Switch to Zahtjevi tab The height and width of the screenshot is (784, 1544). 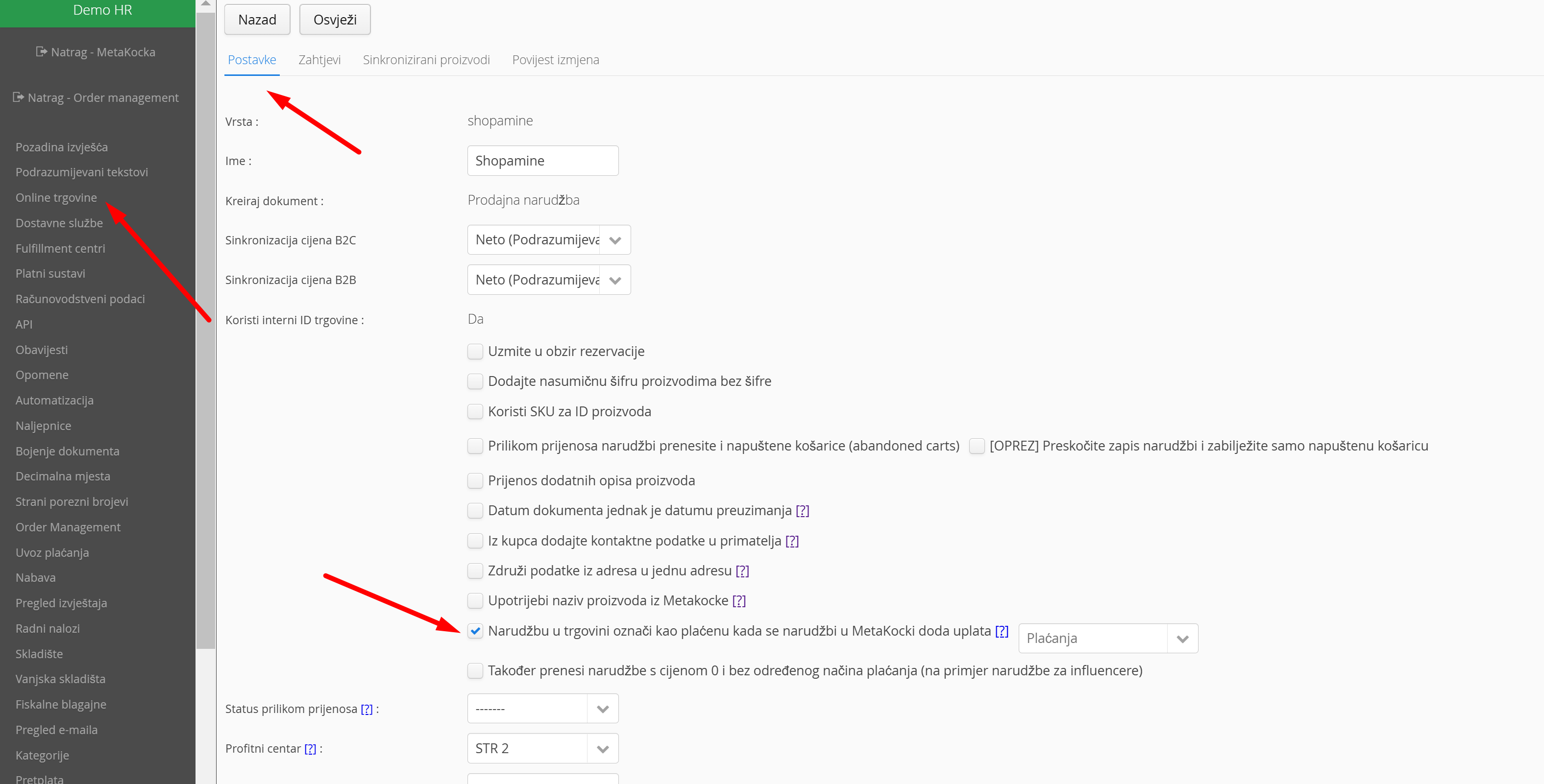click(x=319, y=60)
